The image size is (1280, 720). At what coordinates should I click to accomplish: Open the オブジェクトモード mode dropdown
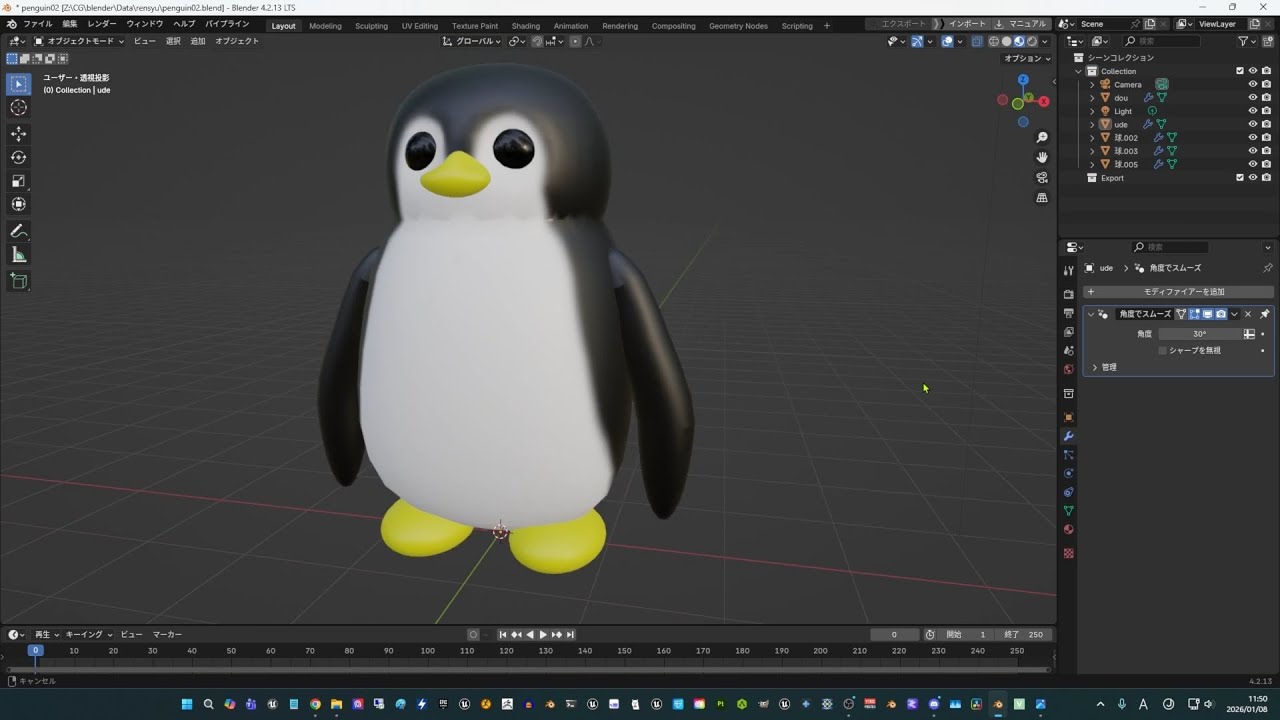(x=79, y=41)
